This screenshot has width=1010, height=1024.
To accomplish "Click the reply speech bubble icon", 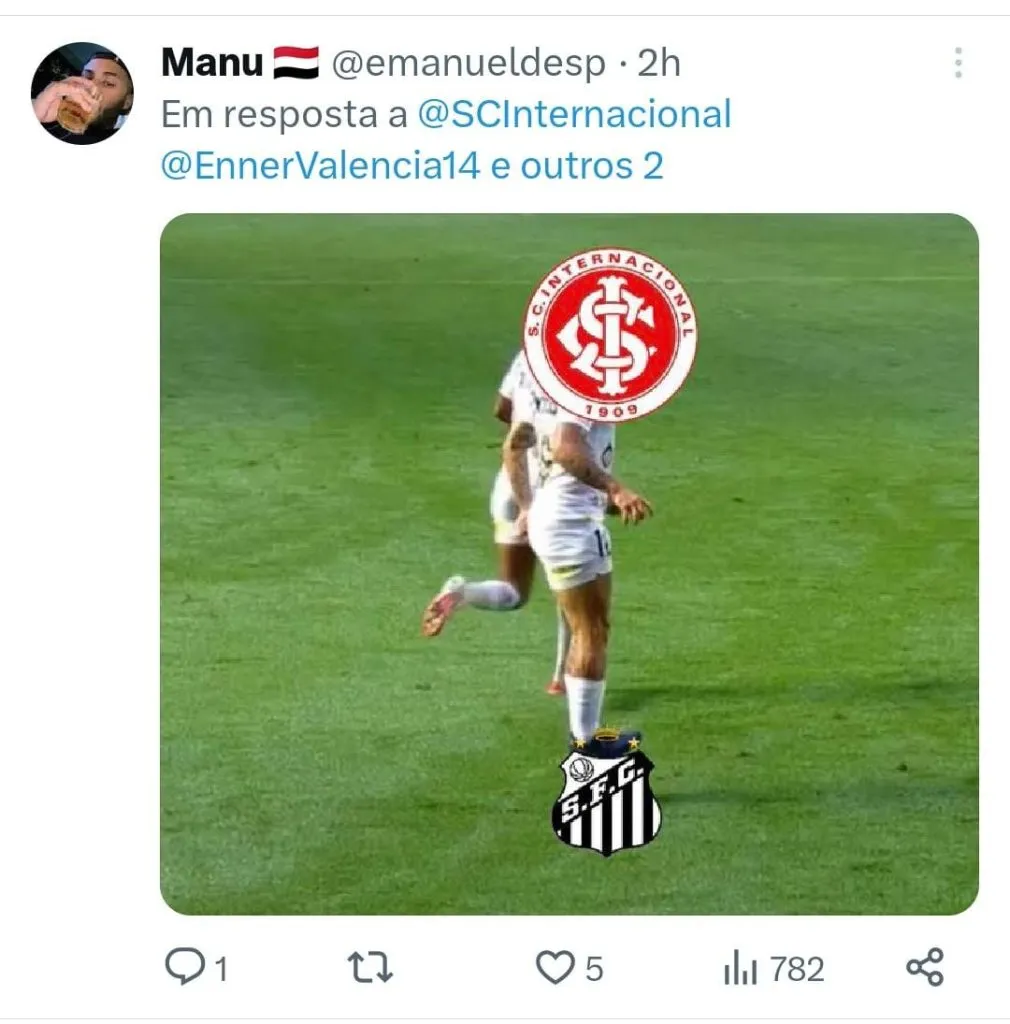I will [184, 967].
